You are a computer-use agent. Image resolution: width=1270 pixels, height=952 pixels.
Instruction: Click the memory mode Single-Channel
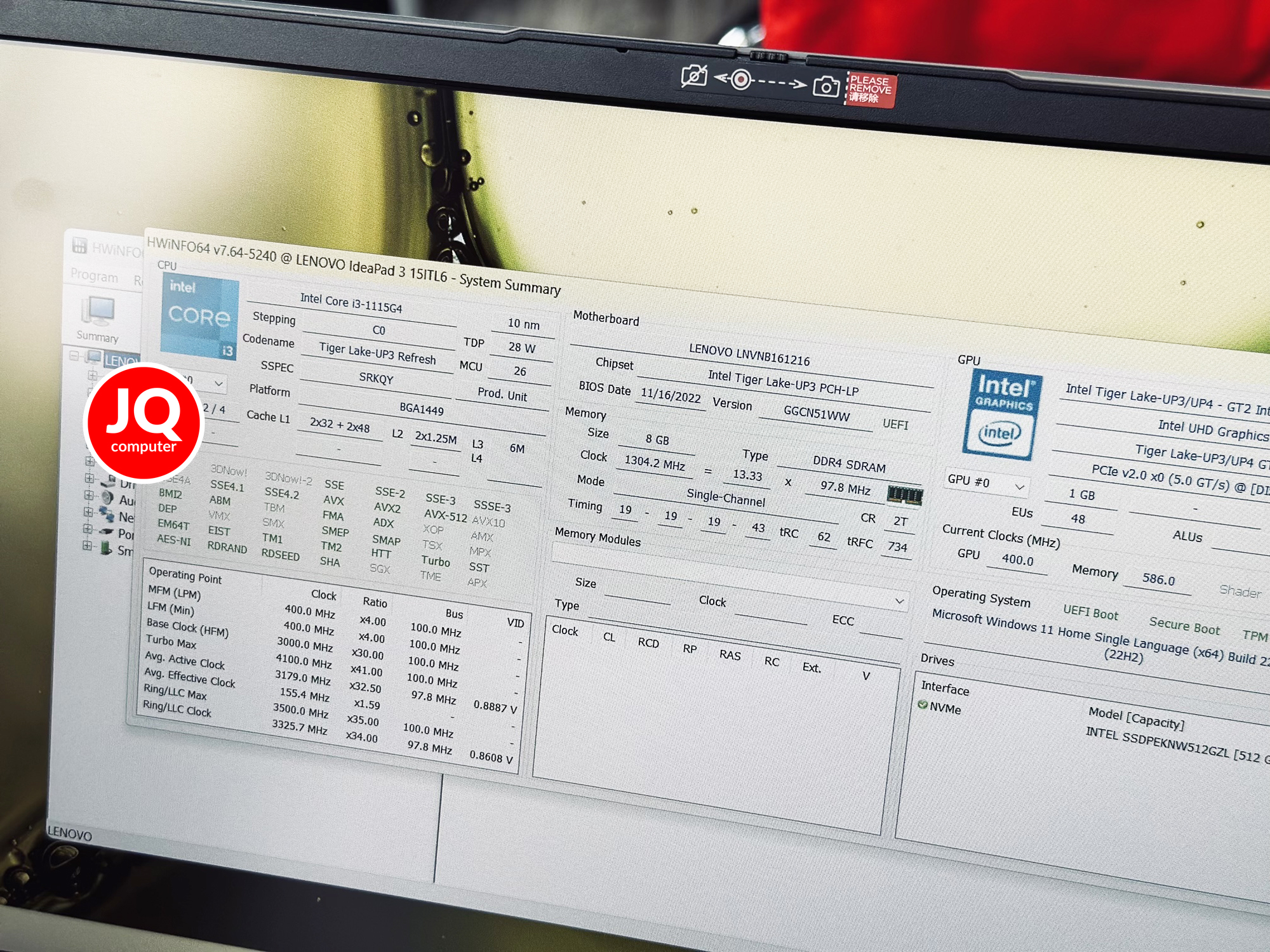pos(726,497)
